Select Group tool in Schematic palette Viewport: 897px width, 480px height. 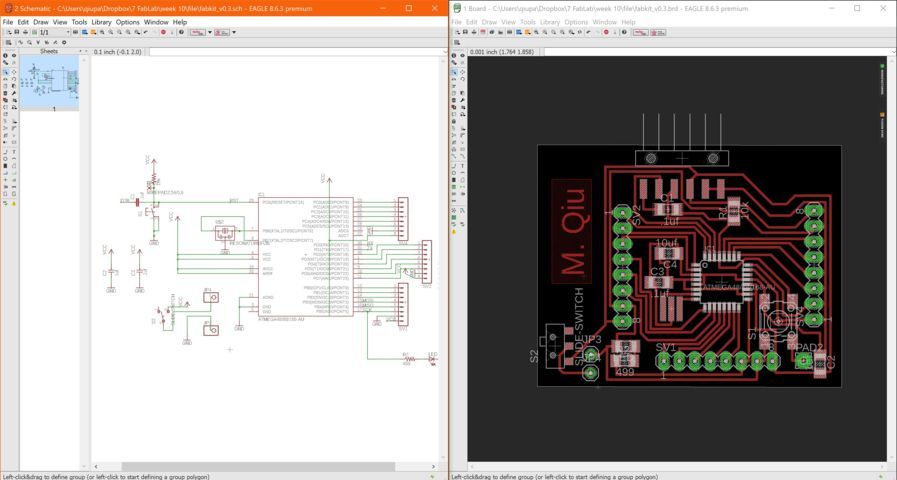pos(6,72)
